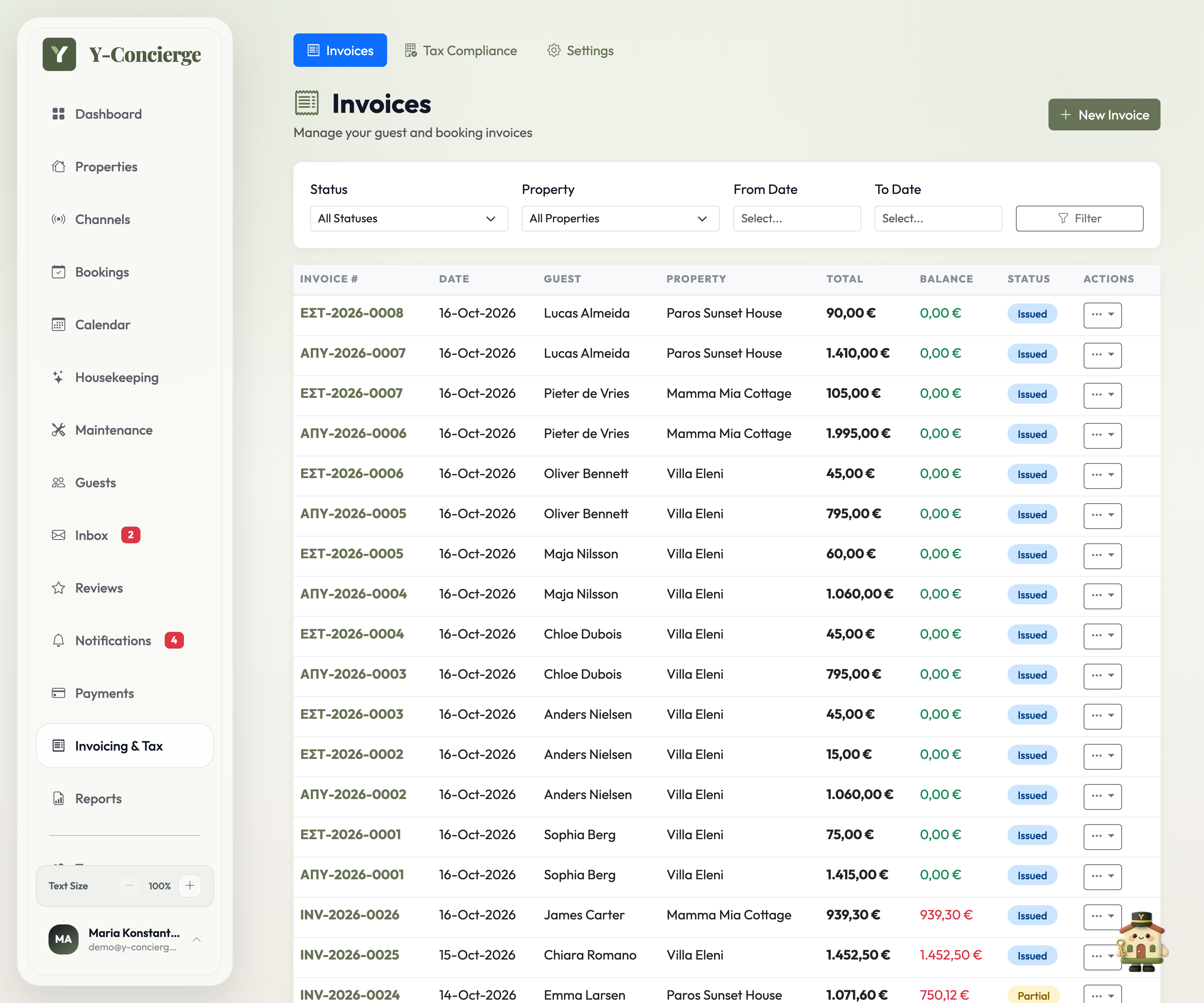Switch to Tax Compliance tab
Image resolution: width=1204 pixels, height=1003 pixels.
(x=461, y=50)
